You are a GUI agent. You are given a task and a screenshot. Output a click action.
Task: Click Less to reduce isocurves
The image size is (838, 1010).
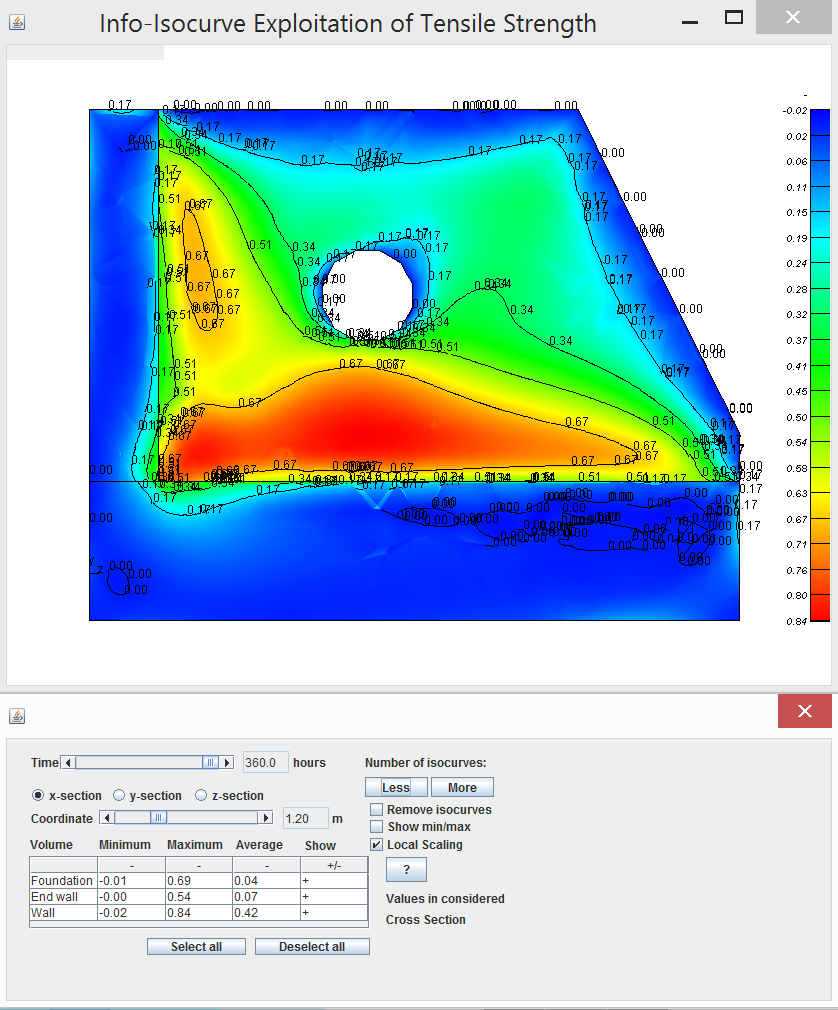click(x=396, y=787)
